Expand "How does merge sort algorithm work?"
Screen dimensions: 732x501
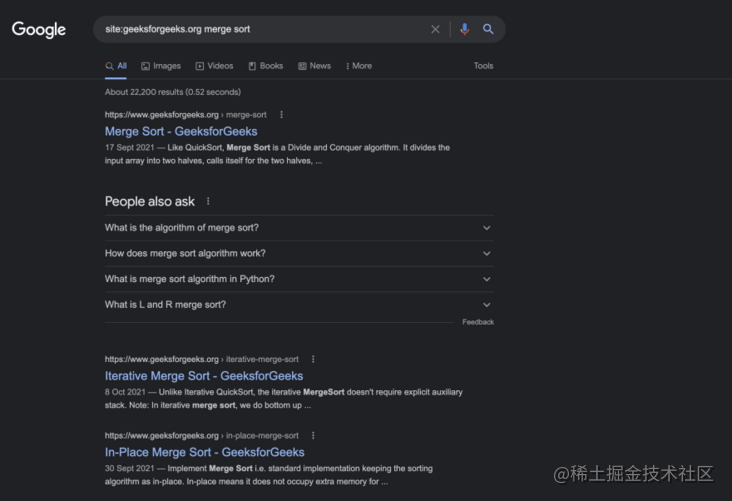pos(299,254)
